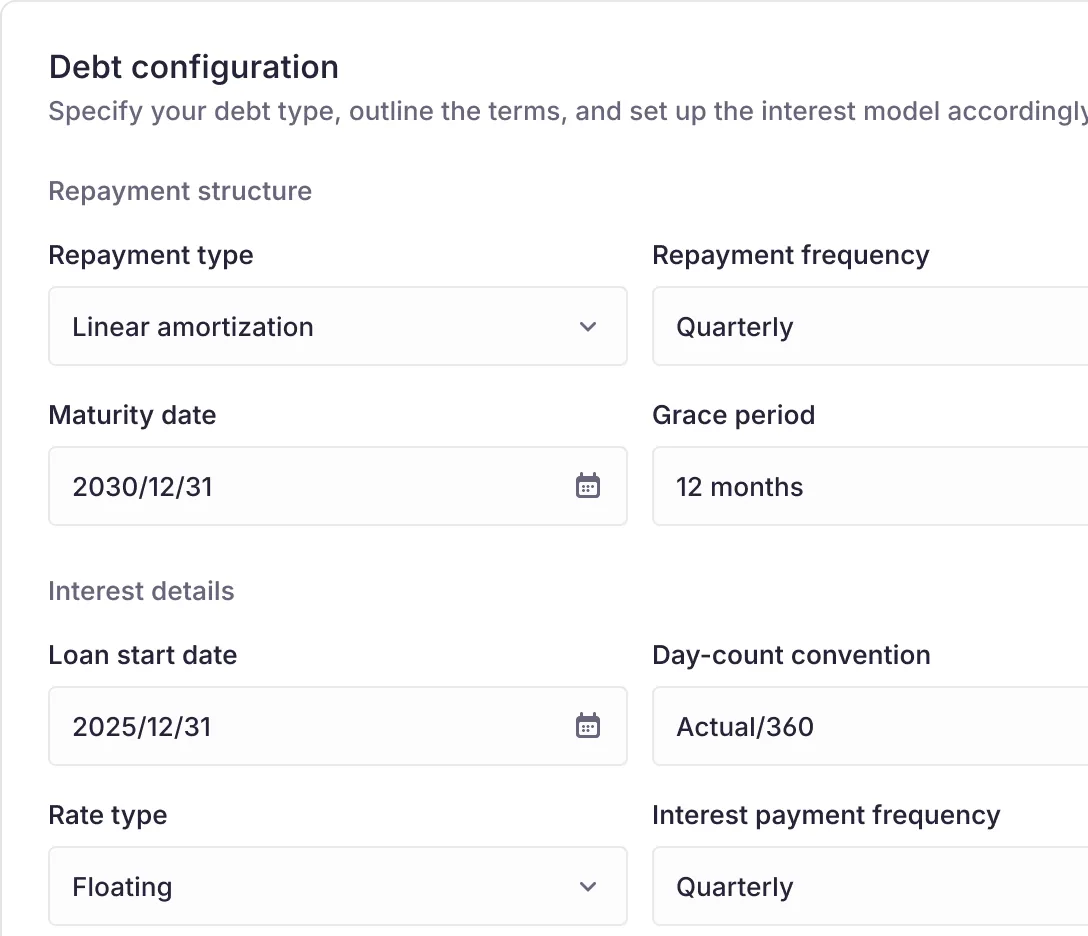Click the Maturity date label

pos(132,415)
